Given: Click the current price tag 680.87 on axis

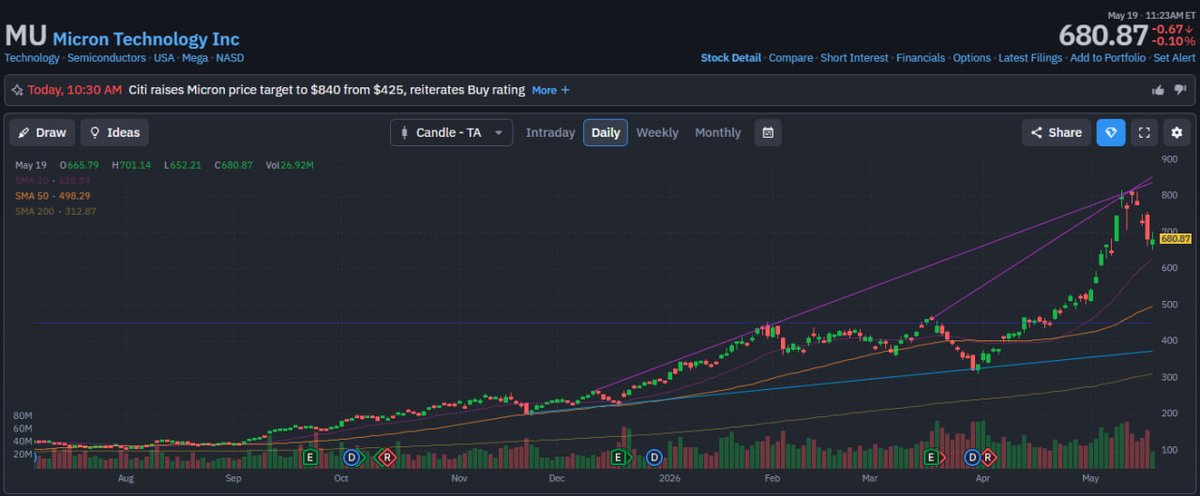Looking at the screenshot, I should [1176, 239].
